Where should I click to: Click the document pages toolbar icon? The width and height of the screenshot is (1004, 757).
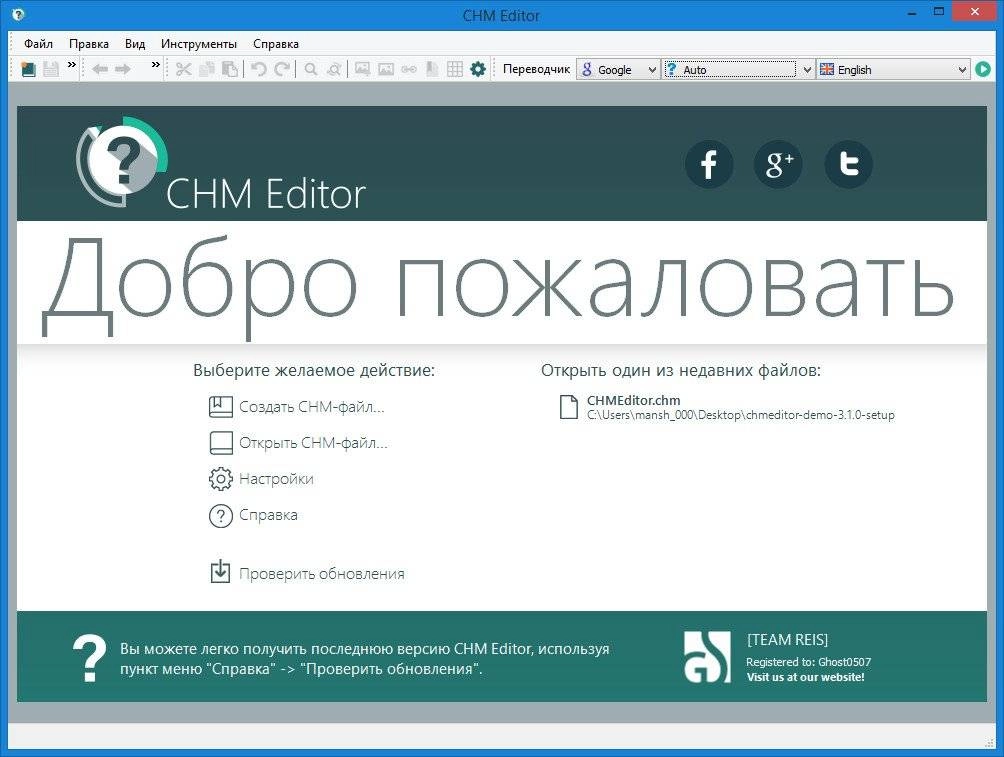tap(432, 69)
